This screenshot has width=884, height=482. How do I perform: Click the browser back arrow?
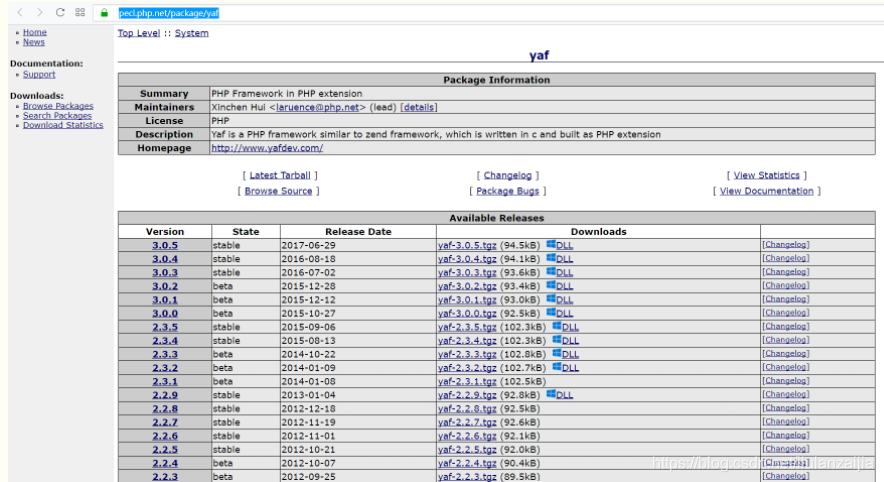20,12
